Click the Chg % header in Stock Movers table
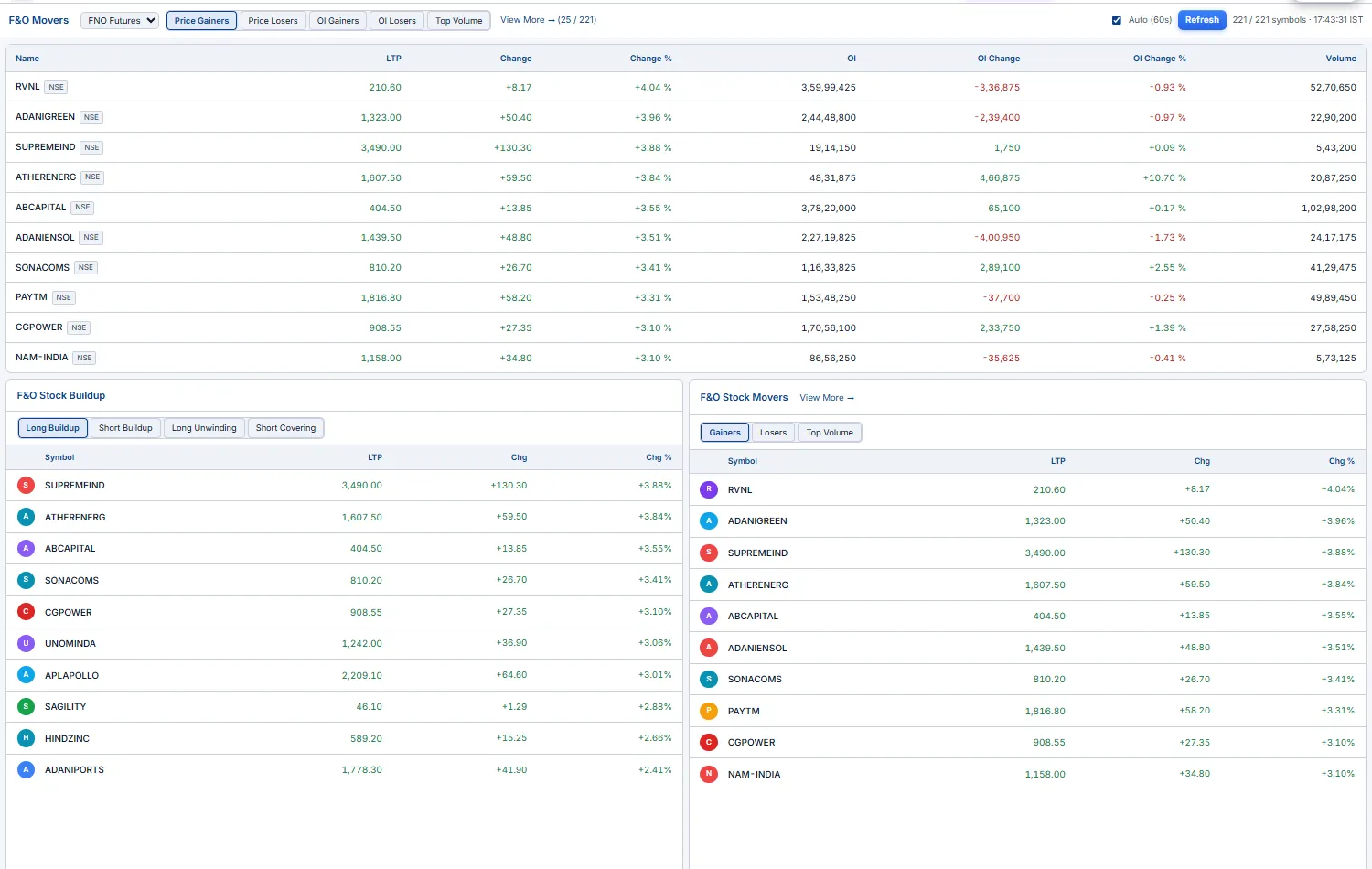The width and height of the screenshot is (1372, 869). (x=1342, y=461)
